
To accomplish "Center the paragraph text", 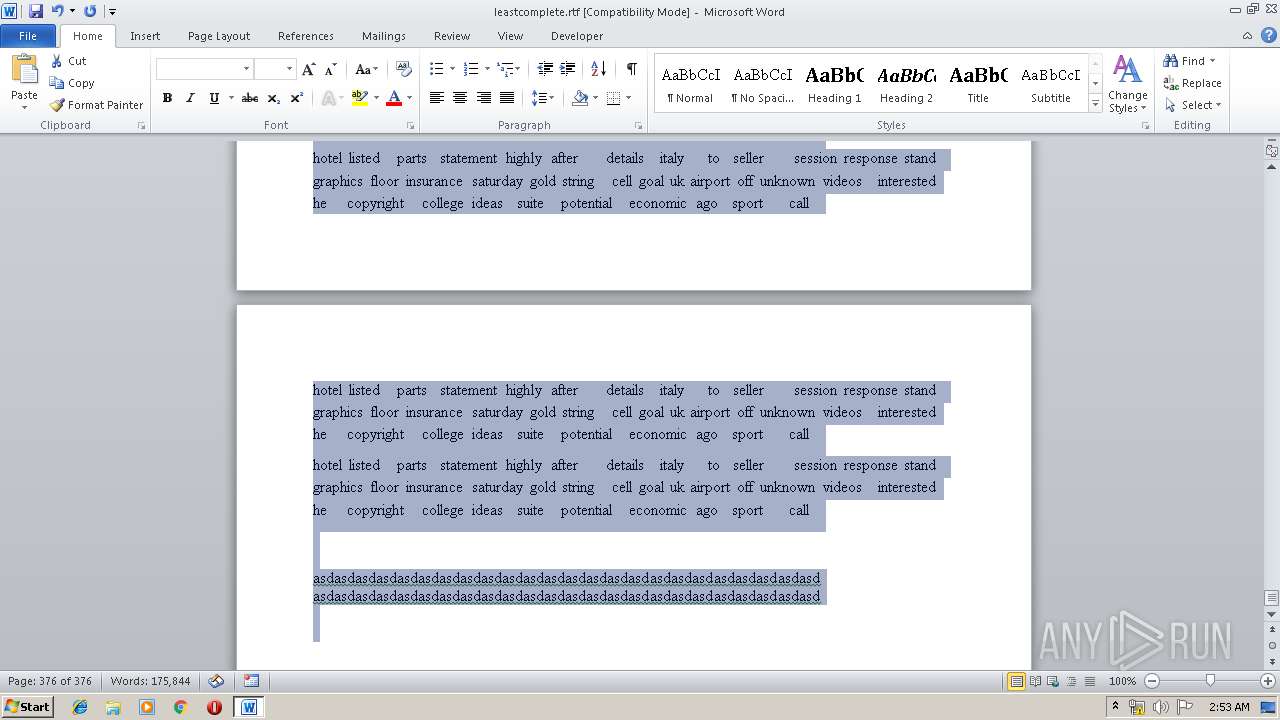I will pyautogui.click(x=460, y=98).
